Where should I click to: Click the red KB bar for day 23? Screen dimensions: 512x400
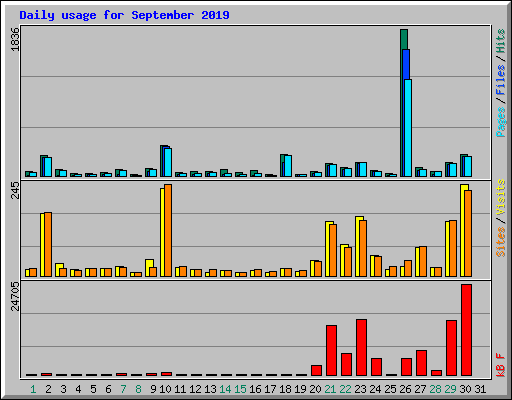(x=361, y=347)
